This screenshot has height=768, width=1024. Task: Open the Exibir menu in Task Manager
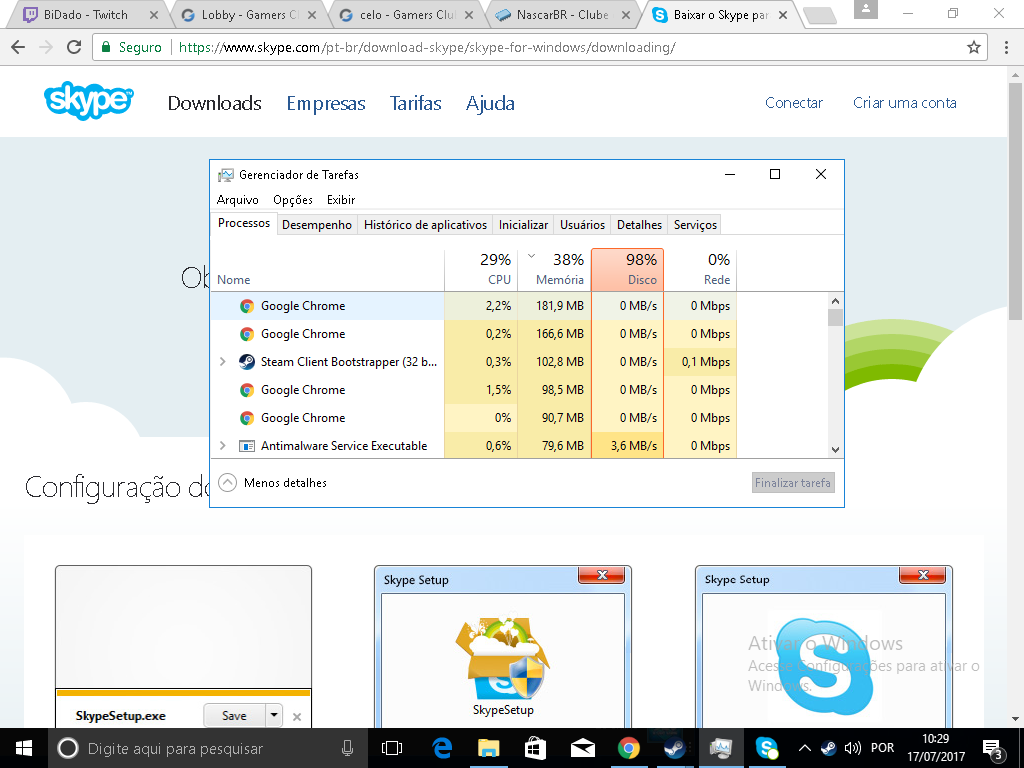pyautogui.click(x=341, y=200)
